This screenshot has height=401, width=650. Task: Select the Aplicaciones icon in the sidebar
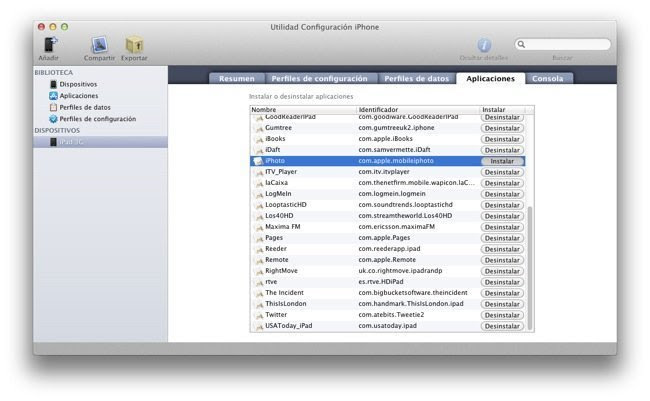point(53,96)
